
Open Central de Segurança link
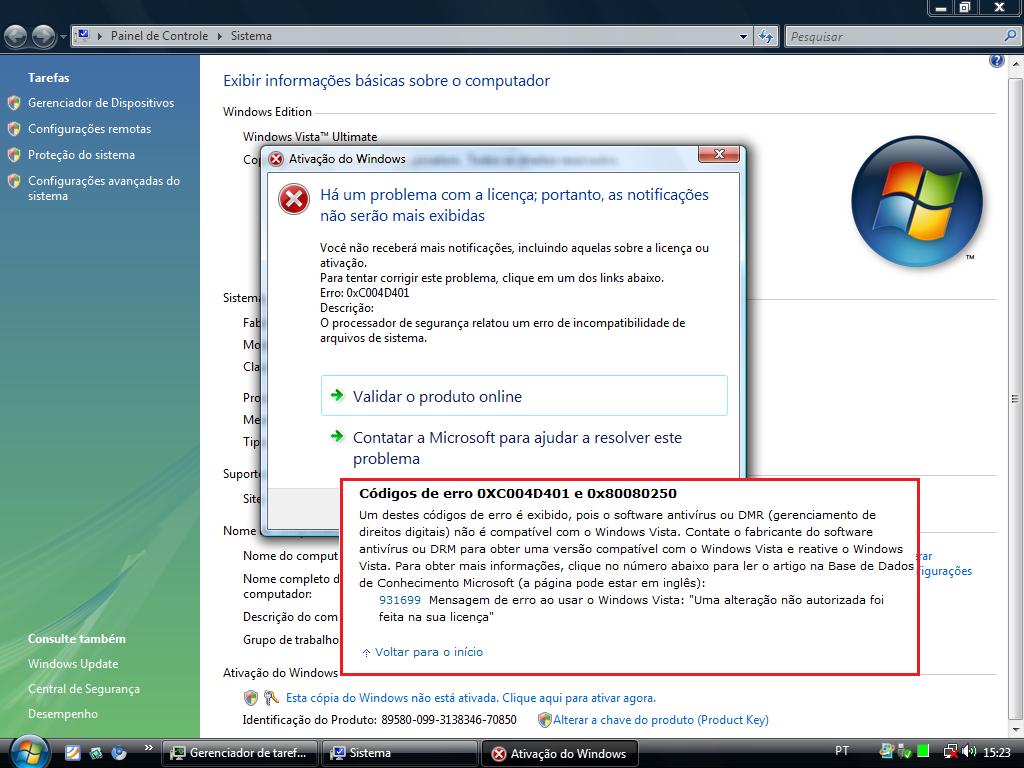(x=84, y=689)
